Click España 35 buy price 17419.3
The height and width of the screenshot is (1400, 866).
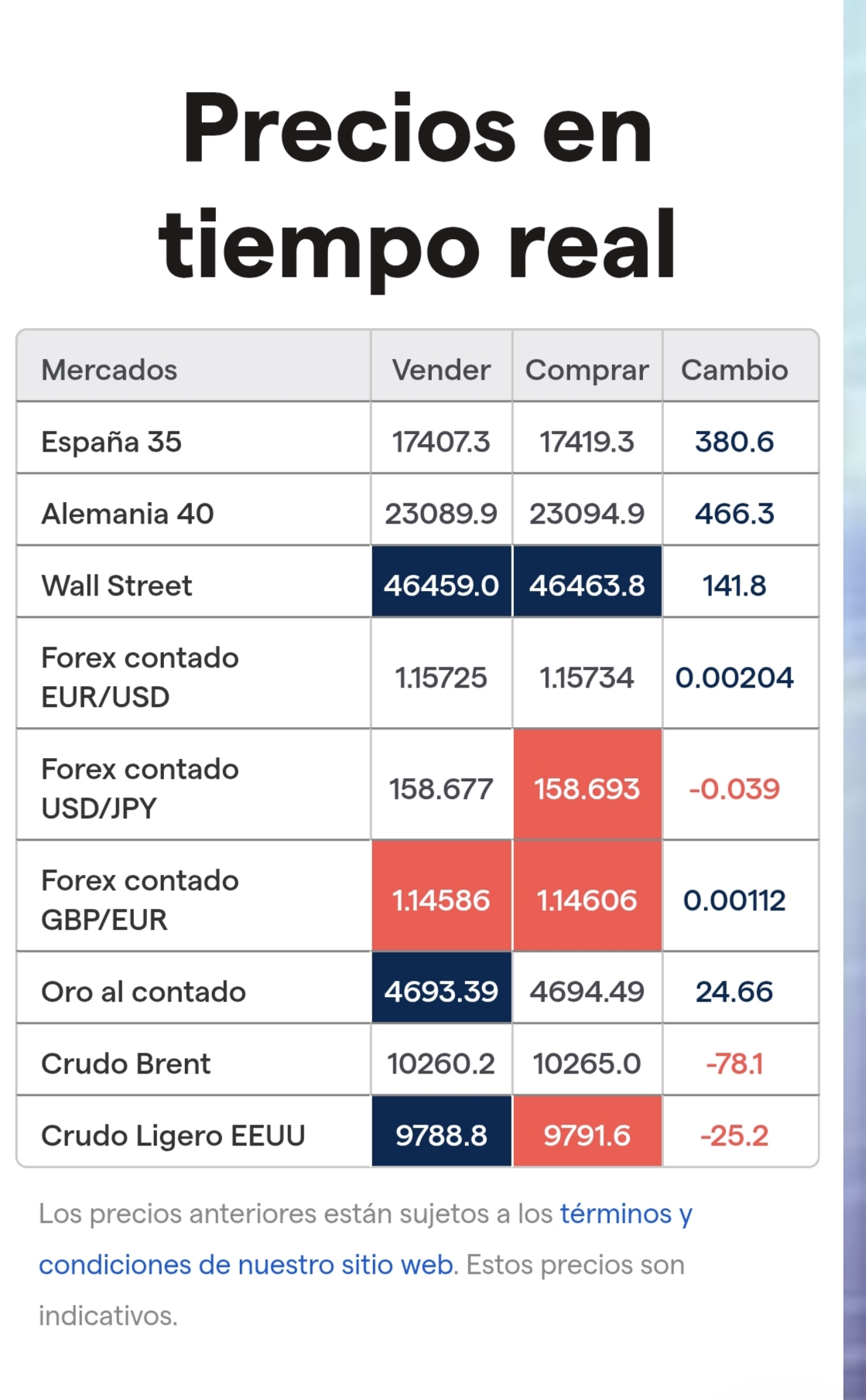(x=587, y=442)
